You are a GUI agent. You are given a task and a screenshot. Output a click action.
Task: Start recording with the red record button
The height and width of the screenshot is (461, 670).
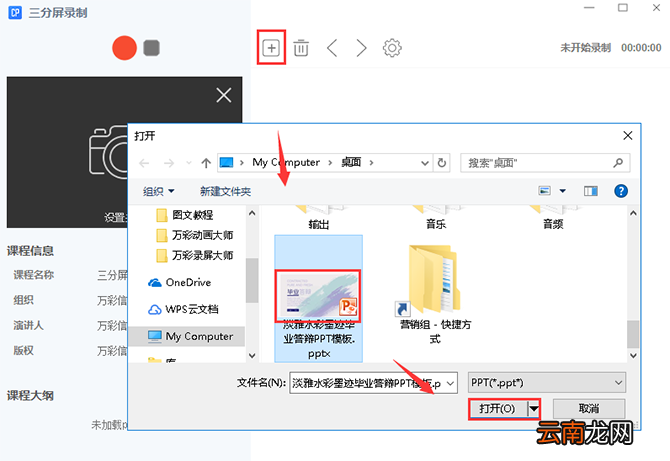(124, 48)
